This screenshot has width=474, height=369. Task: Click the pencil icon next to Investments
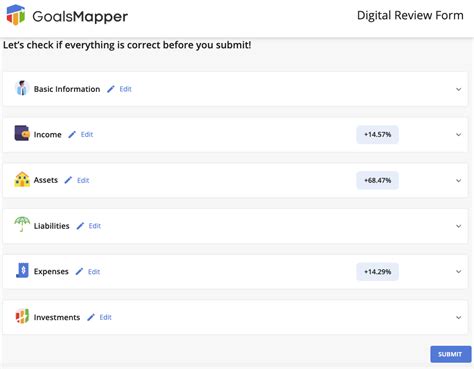coord(91,317)
